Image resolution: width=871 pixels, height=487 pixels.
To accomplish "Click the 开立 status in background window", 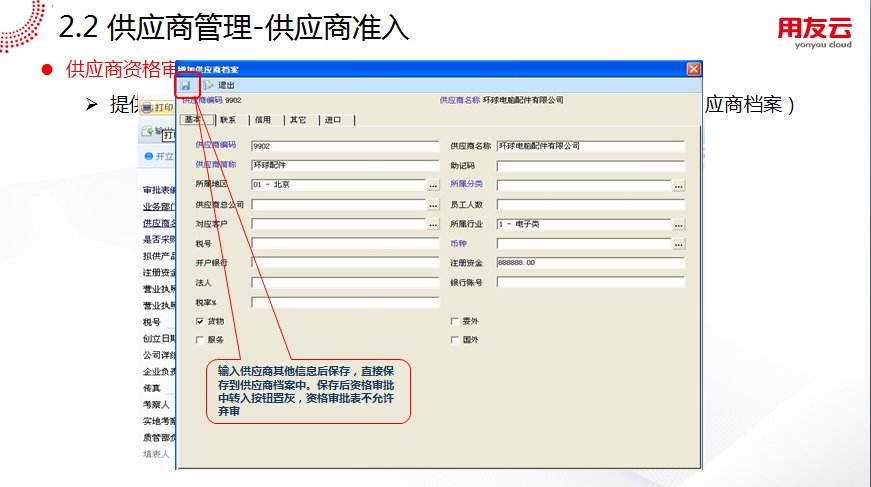I will 159,157.
